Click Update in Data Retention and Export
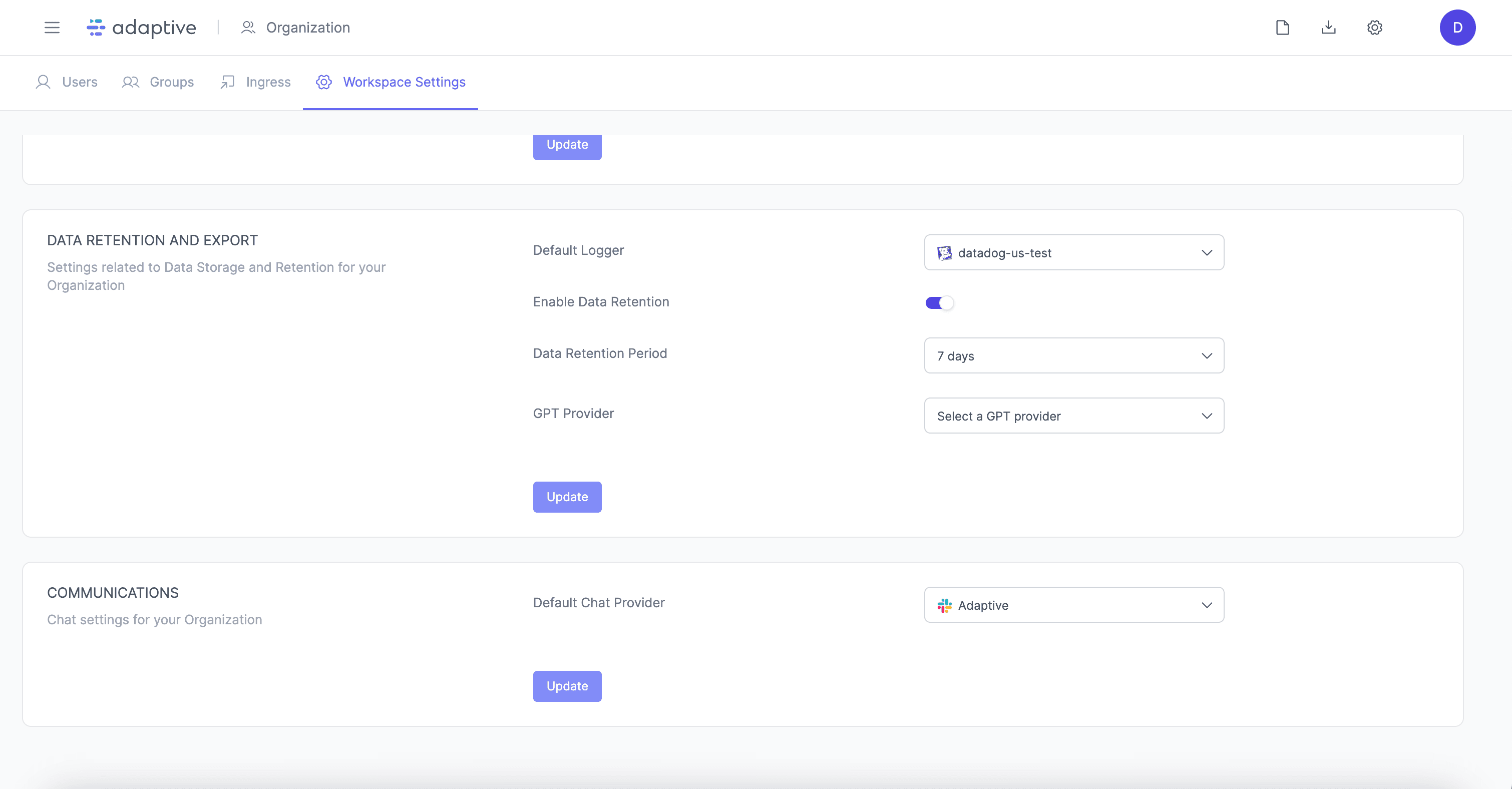Viewport: 1512px width, 789px height. (x=567, y=497)
